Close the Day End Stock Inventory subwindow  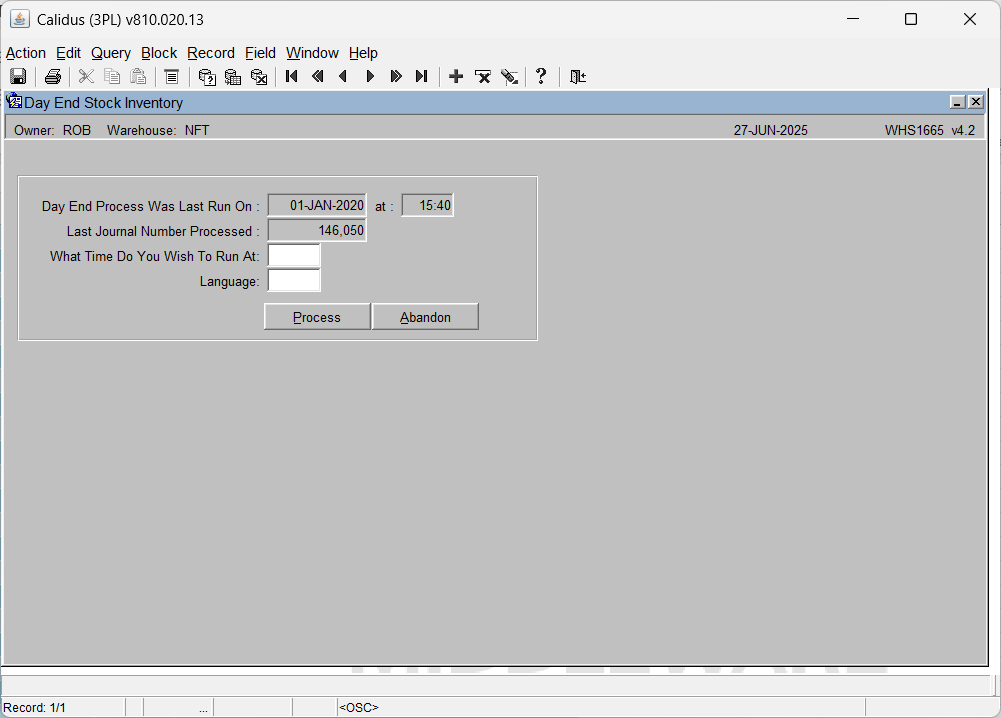(x=976, y=102)
